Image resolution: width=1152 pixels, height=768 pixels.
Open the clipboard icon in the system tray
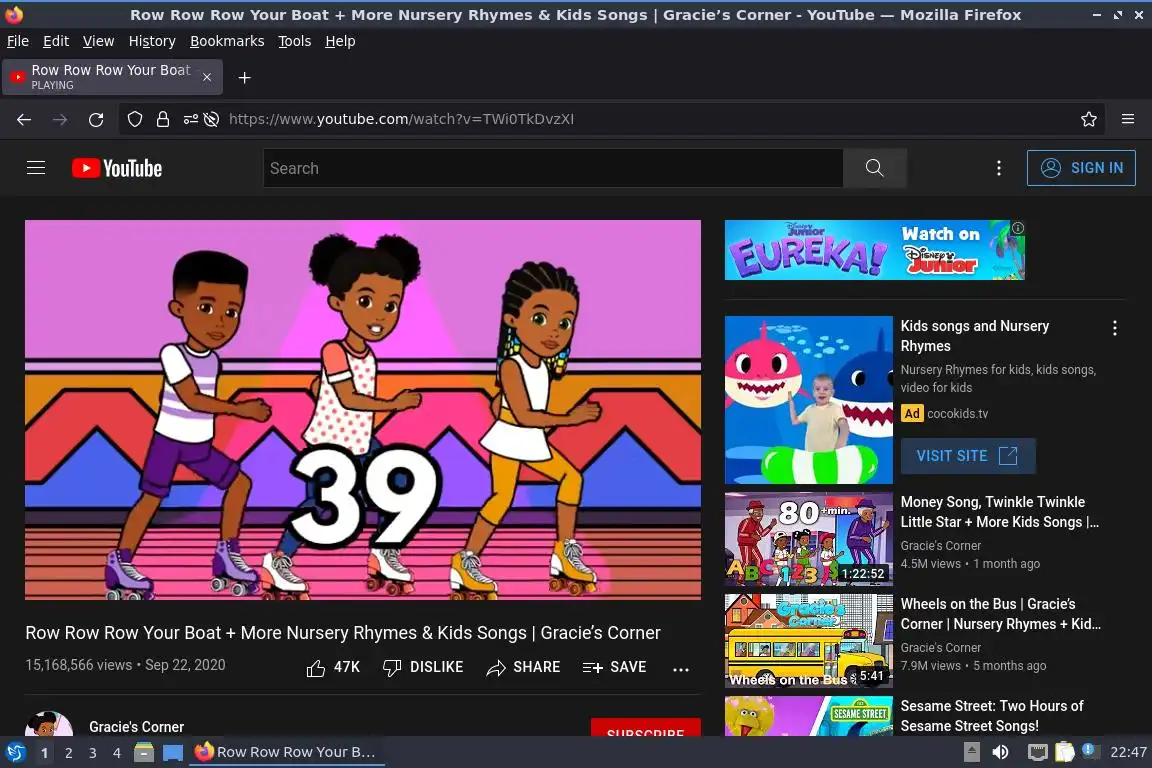point(1065,752)
